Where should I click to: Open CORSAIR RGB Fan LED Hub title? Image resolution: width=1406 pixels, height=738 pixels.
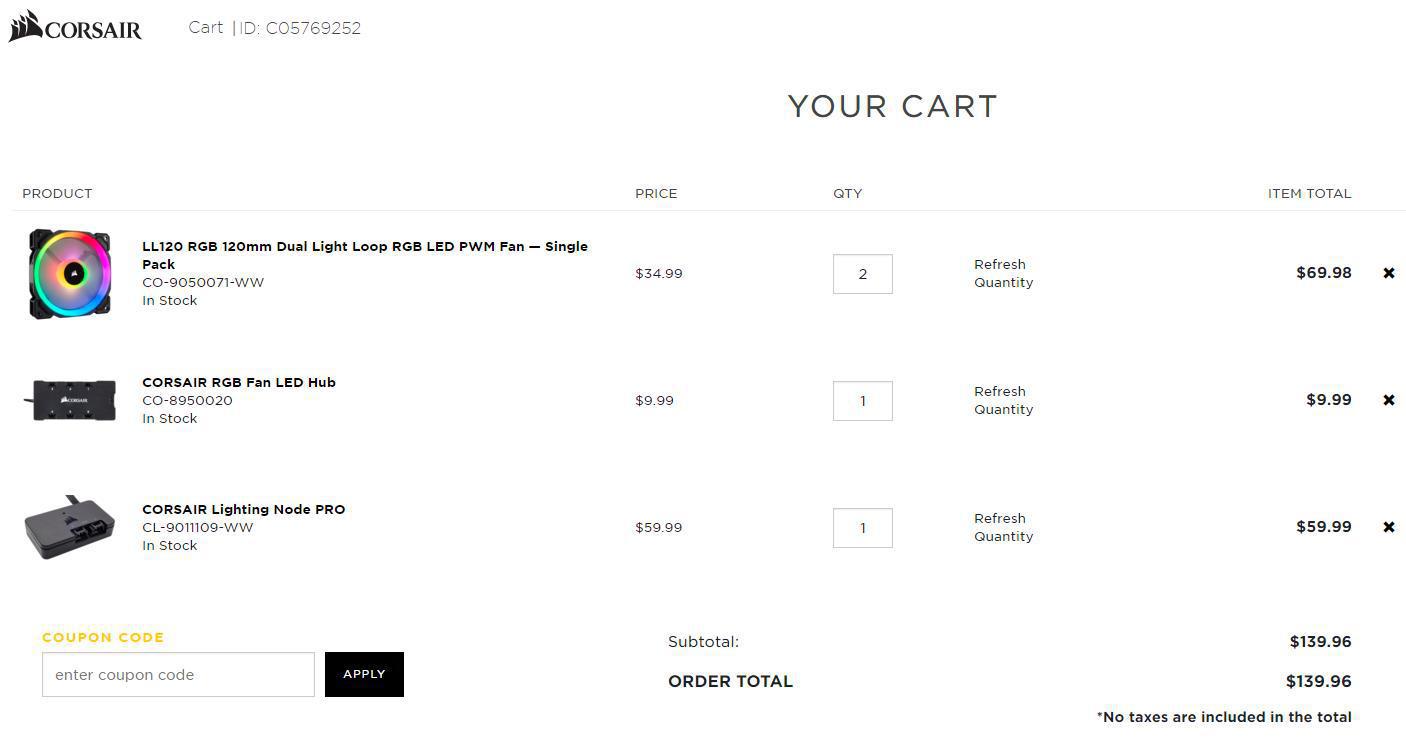239,382
